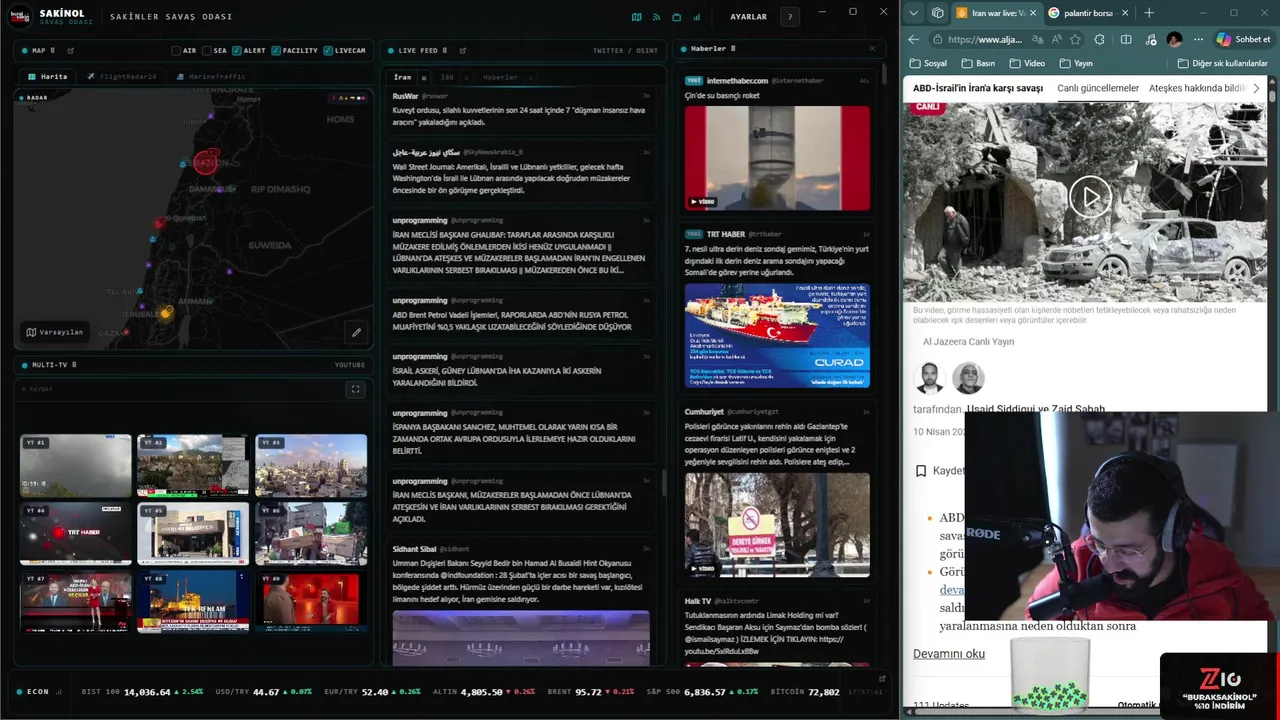The width and height of the screenshot is (1280, 720).
Task: Click the BRENT ticker value
Action: [x=588, y=692]
